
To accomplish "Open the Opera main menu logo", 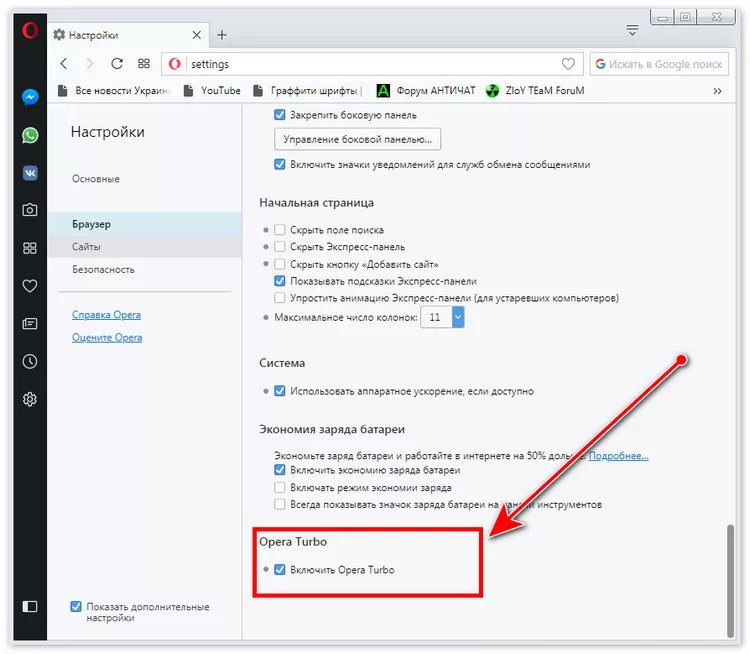I will click(x=30, y=31).
